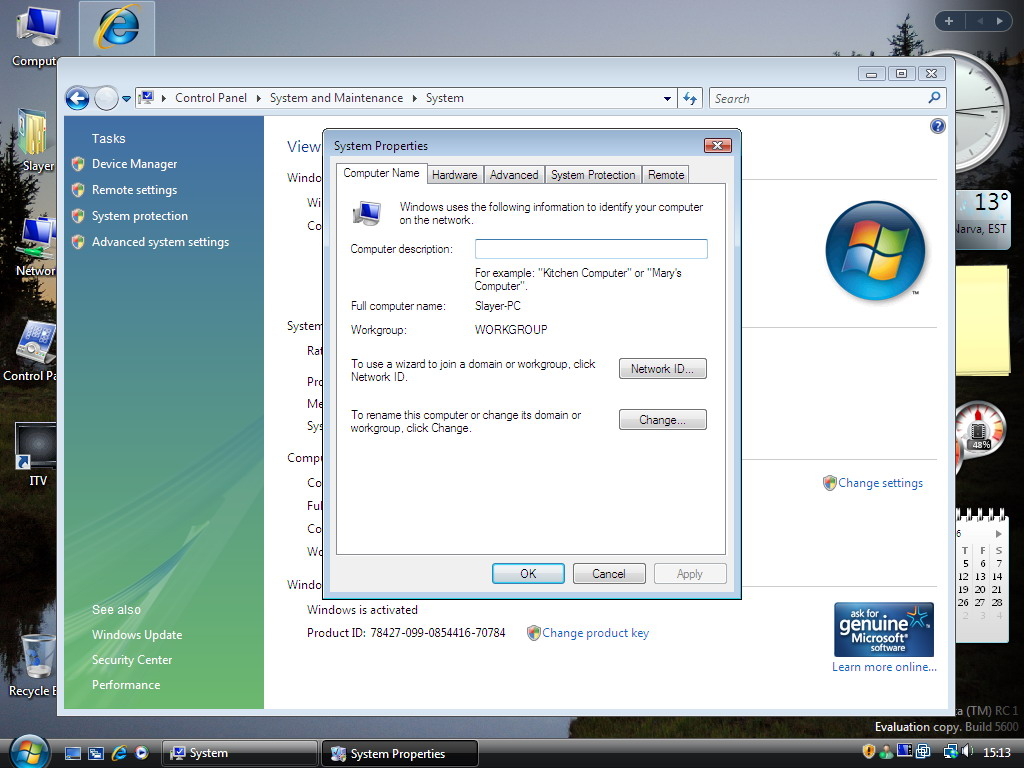Switch to the System Protection tab

(593, 175)
